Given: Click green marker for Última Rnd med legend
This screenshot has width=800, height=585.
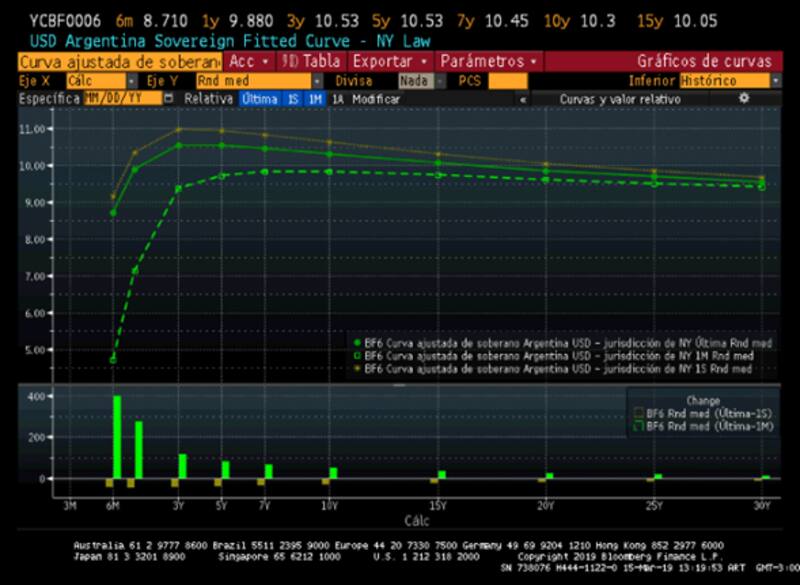Looking at the screenshot, I should [358, 343].
